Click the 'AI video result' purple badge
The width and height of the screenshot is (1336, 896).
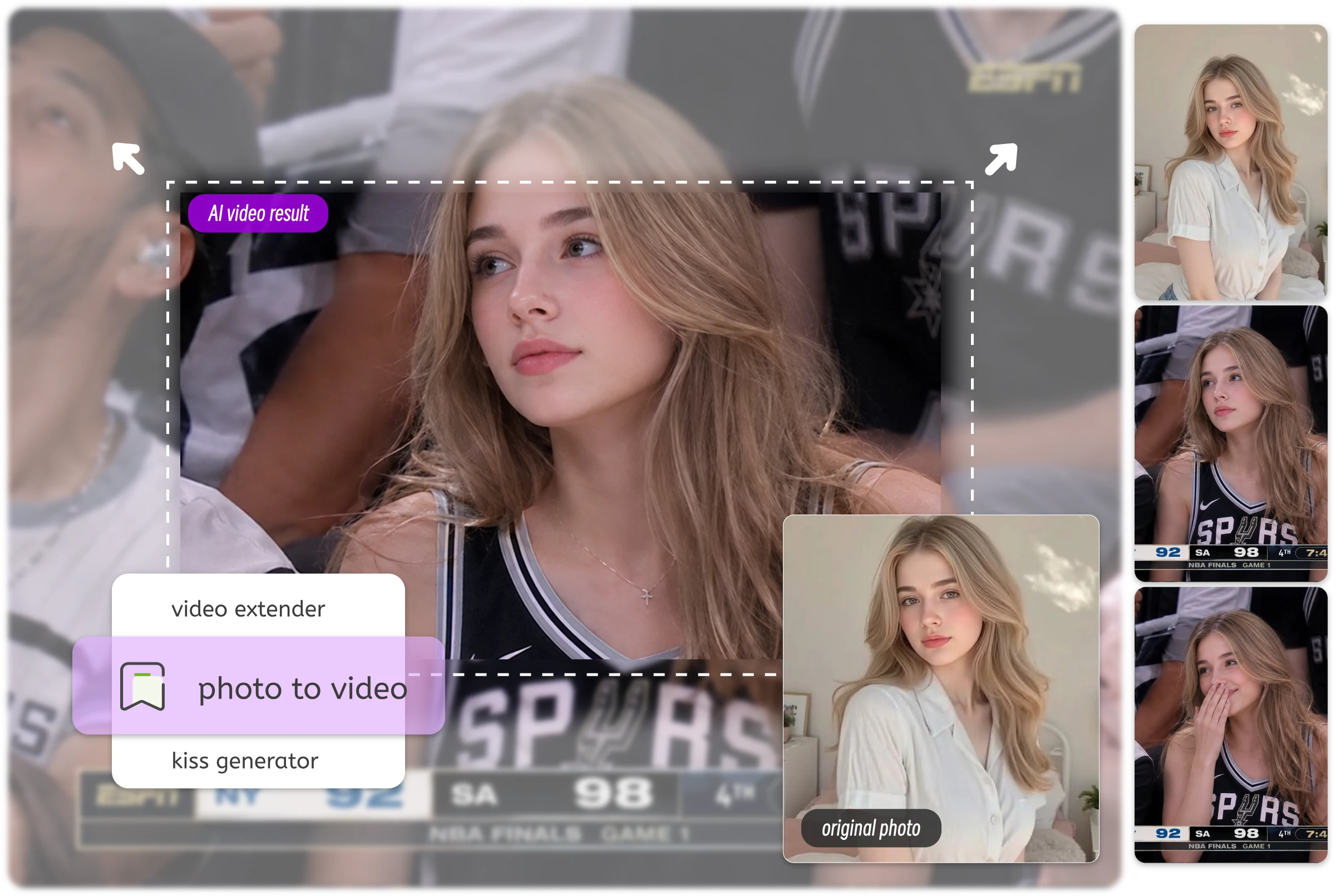click(258, 214)
